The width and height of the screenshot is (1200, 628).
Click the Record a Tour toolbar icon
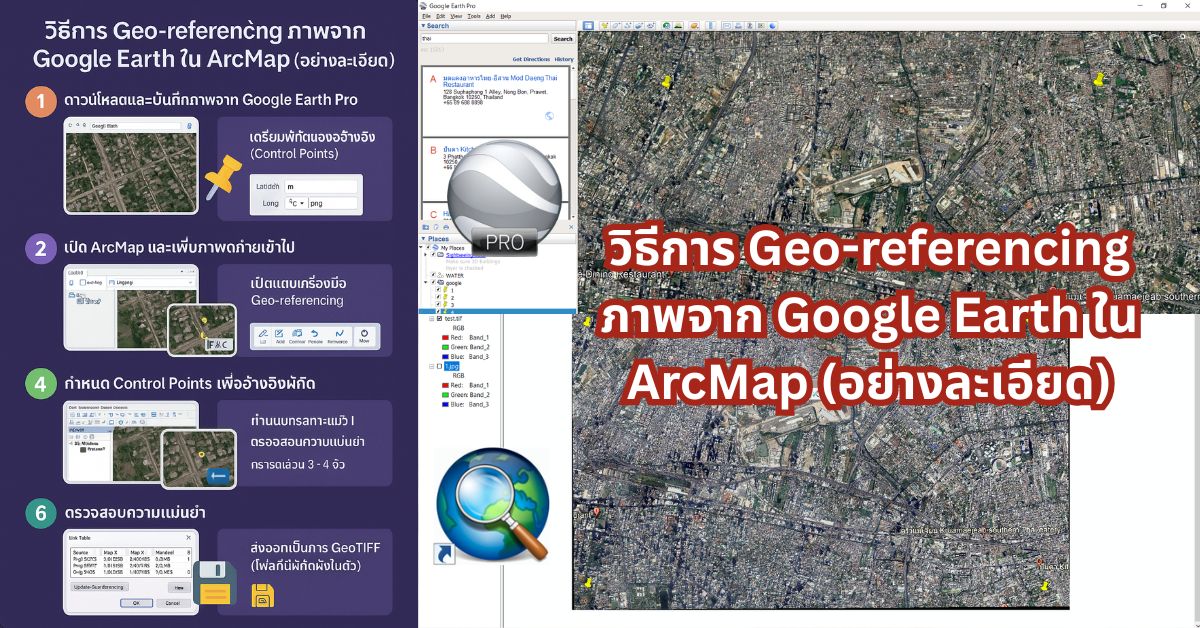pyautogui.click(x=650, y=25)
